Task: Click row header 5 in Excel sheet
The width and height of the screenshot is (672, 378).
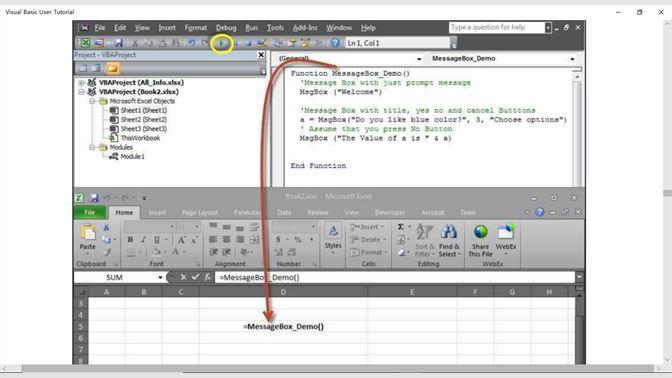Action: pyautogui.click(x=81, y=327)
